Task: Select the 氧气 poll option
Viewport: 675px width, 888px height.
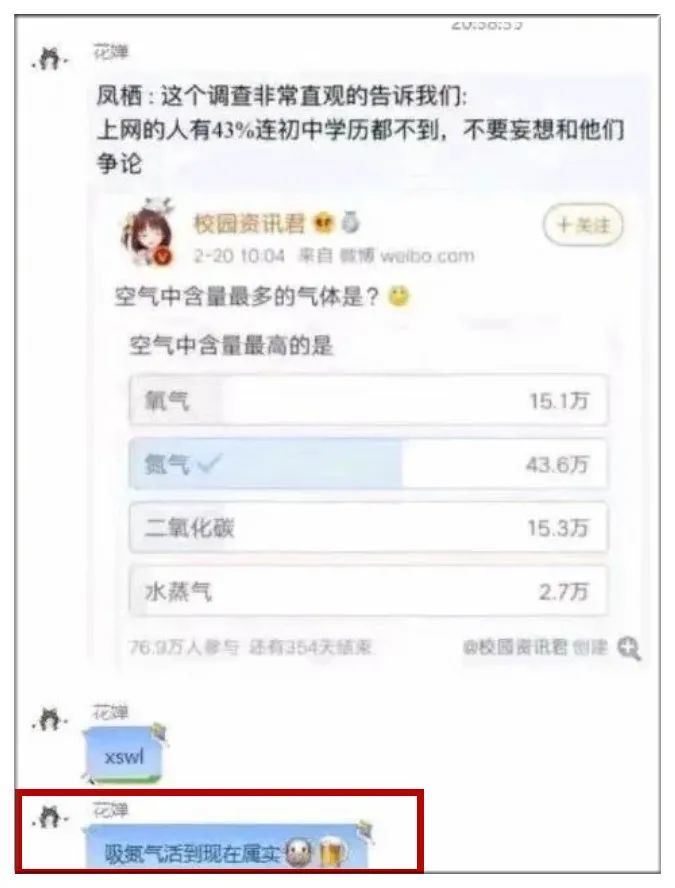Action: coord(369,400)
